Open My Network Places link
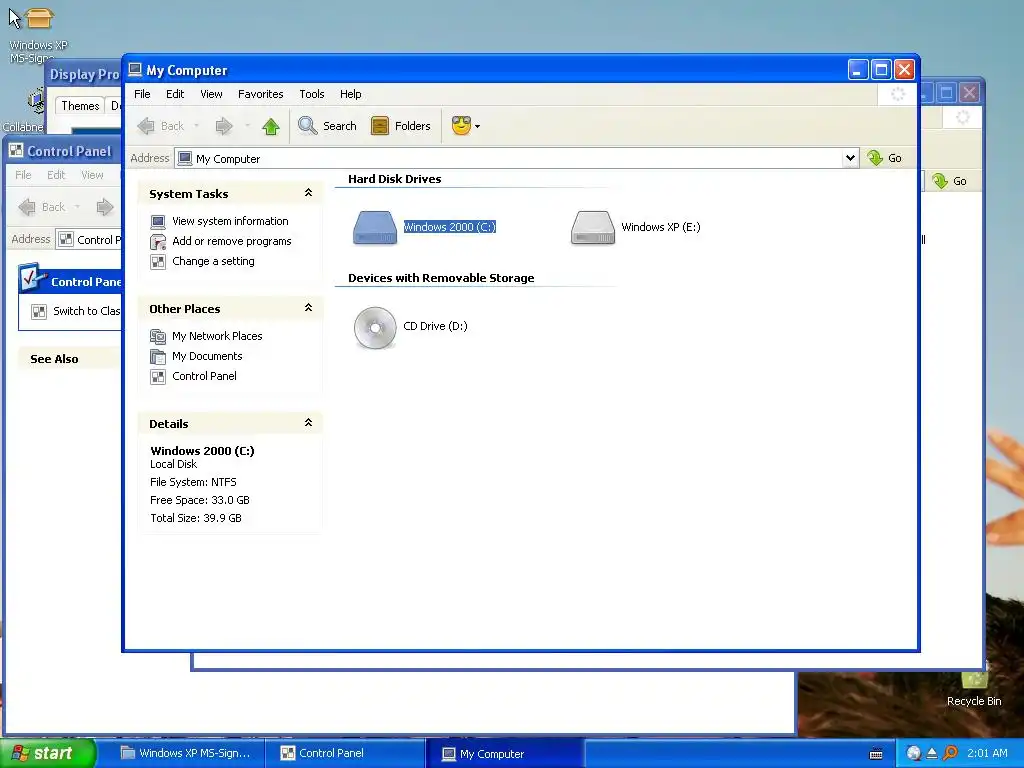The height and width of the screenshot is (768, 1024). pyautogui.click(x=217, y=336)
